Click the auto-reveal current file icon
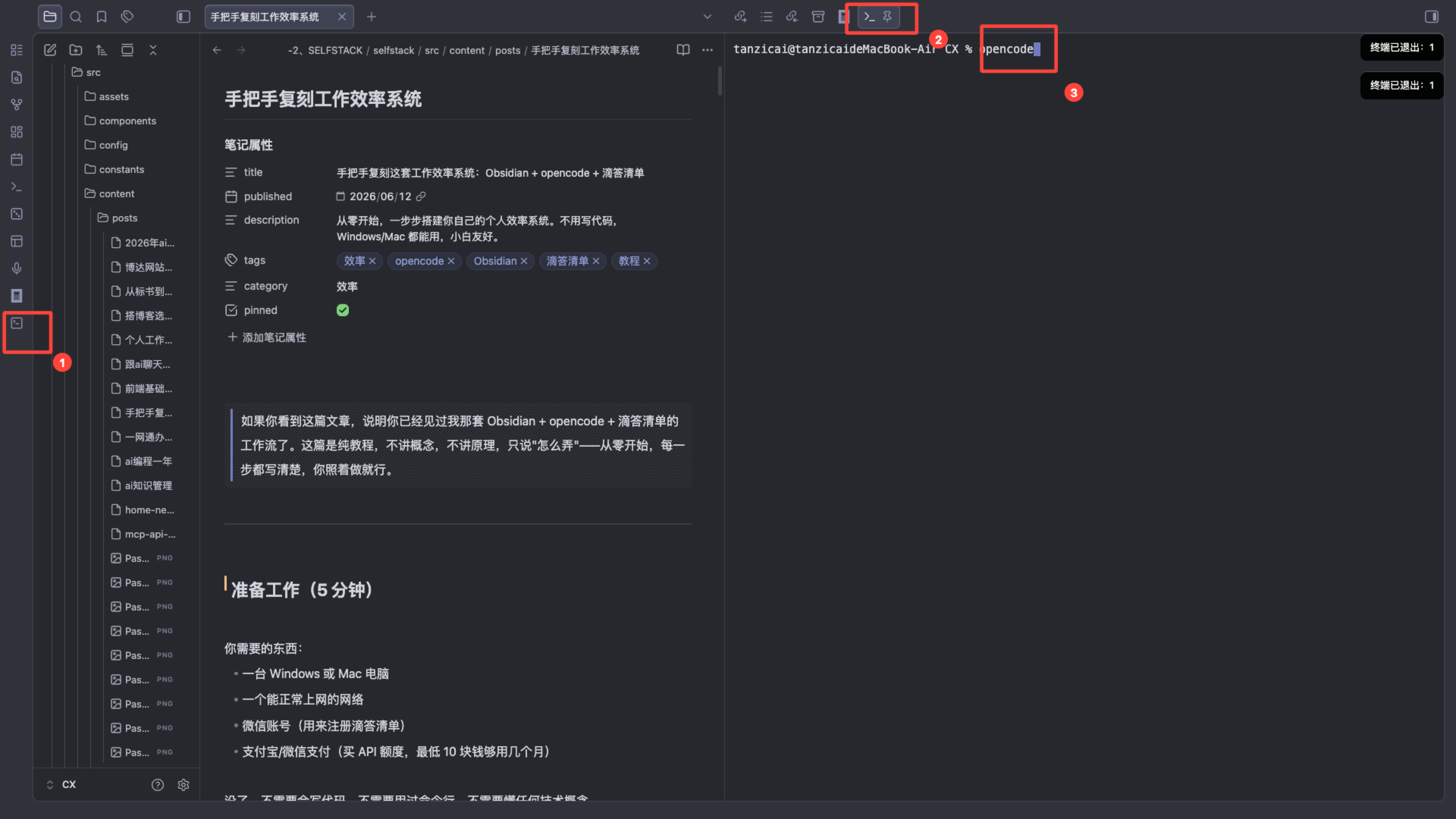The height and width of the screenshot is (819, 1456). (x=127, y=50)
